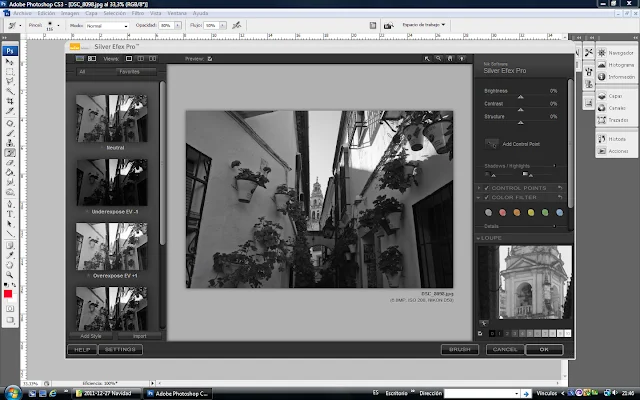The image size is (640, 400).
Task: Click the Silver Efex Pro pan hand tool
Action: [450, 59]
